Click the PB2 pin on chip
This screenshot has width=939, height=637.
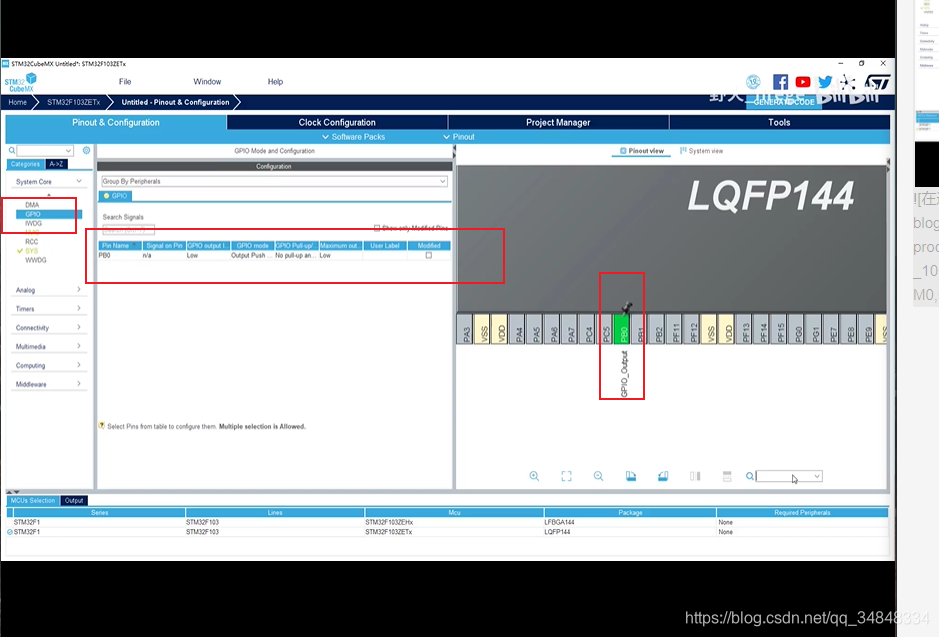658,328
